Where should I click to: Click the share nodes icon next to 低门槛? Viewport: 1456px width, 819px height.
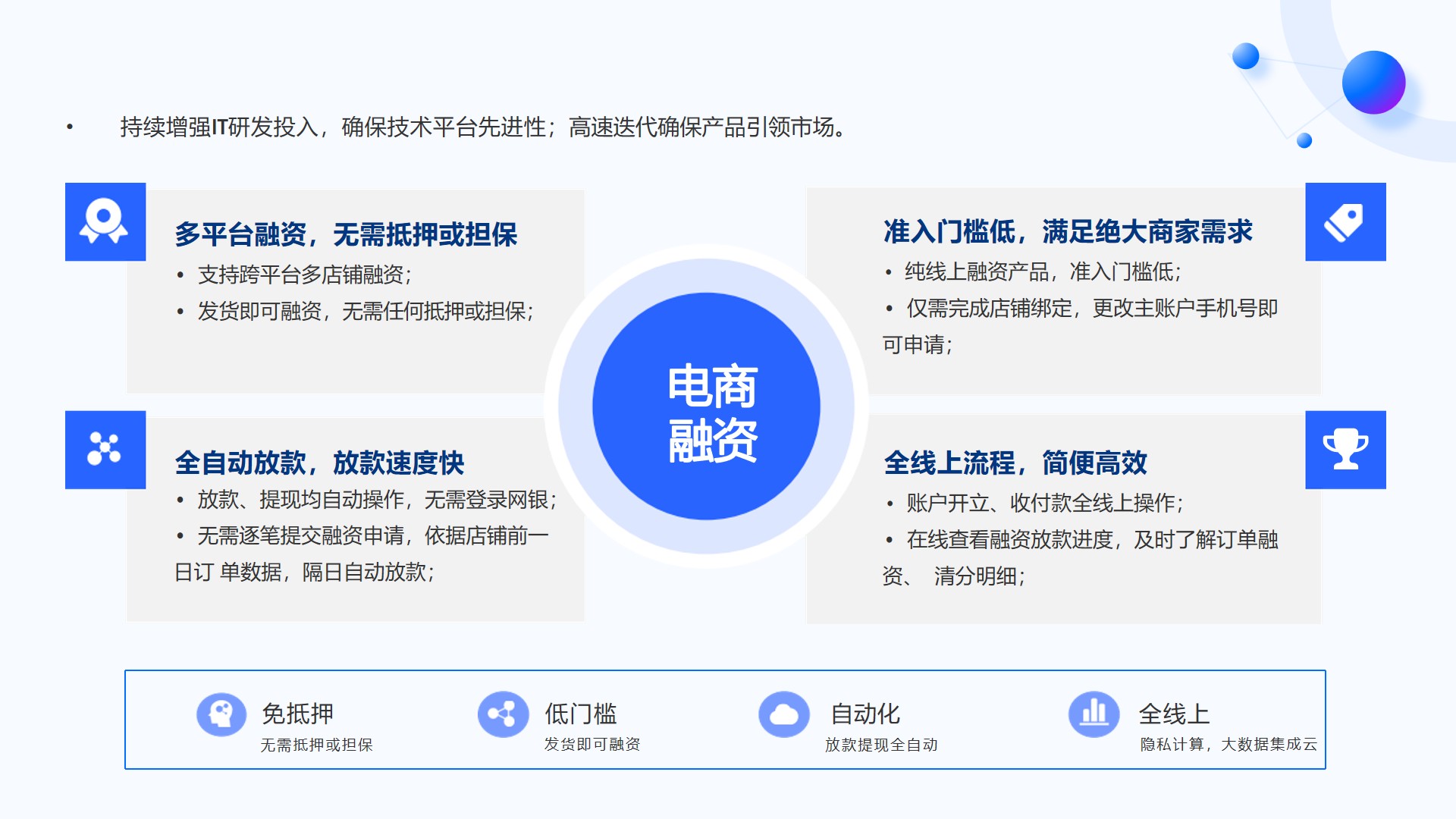pyautogui.click(x=503, y=714)
